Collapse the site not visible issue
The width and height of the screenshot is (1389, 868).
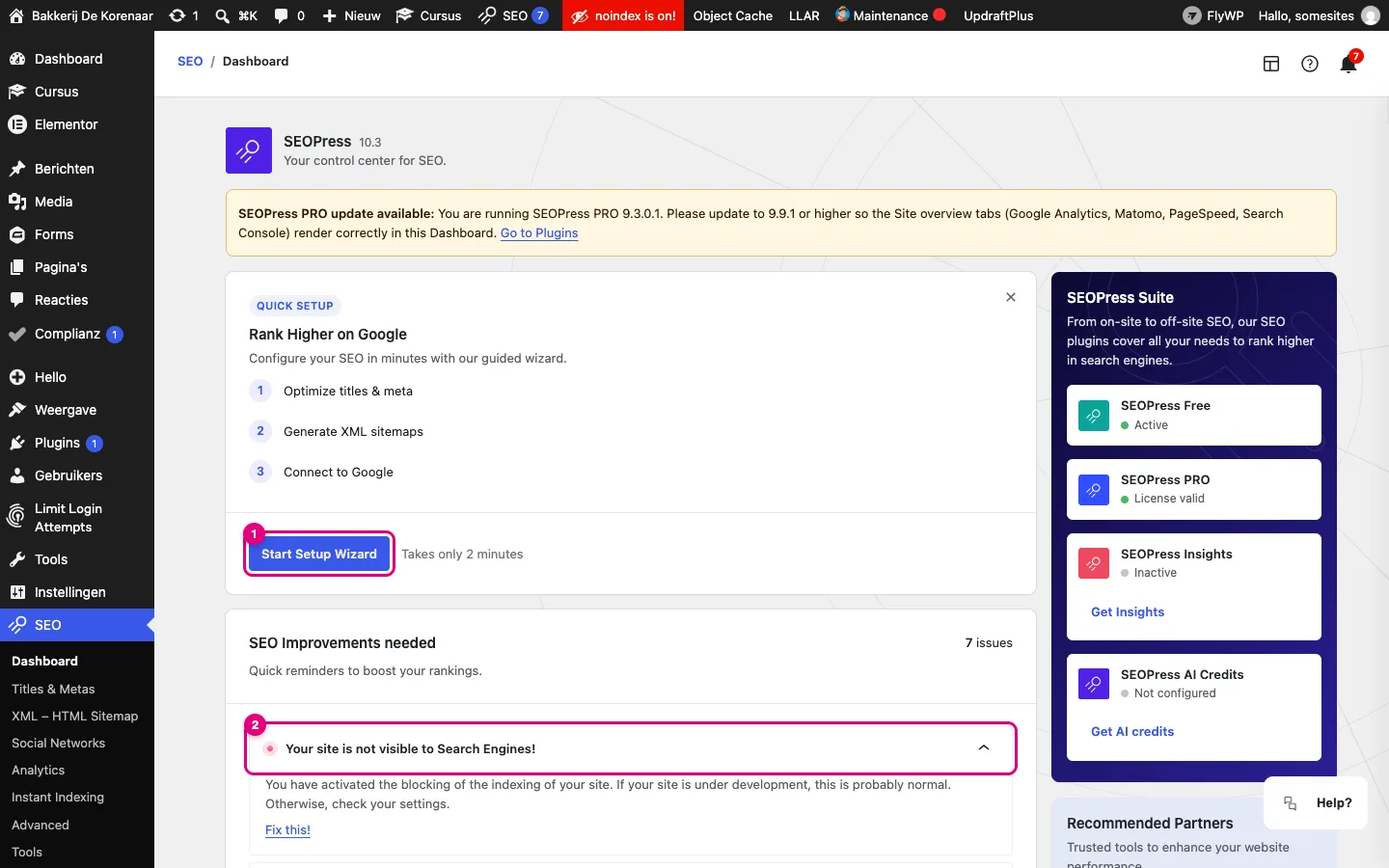pyautogui.click(x=984, y=748)
